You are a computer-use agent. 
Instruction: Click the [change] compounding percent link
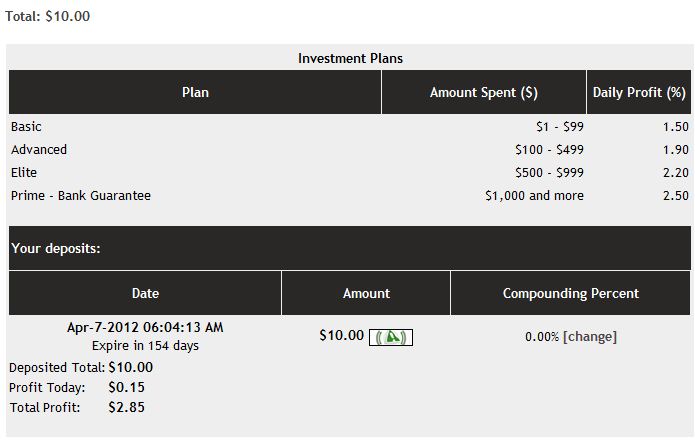590,337
